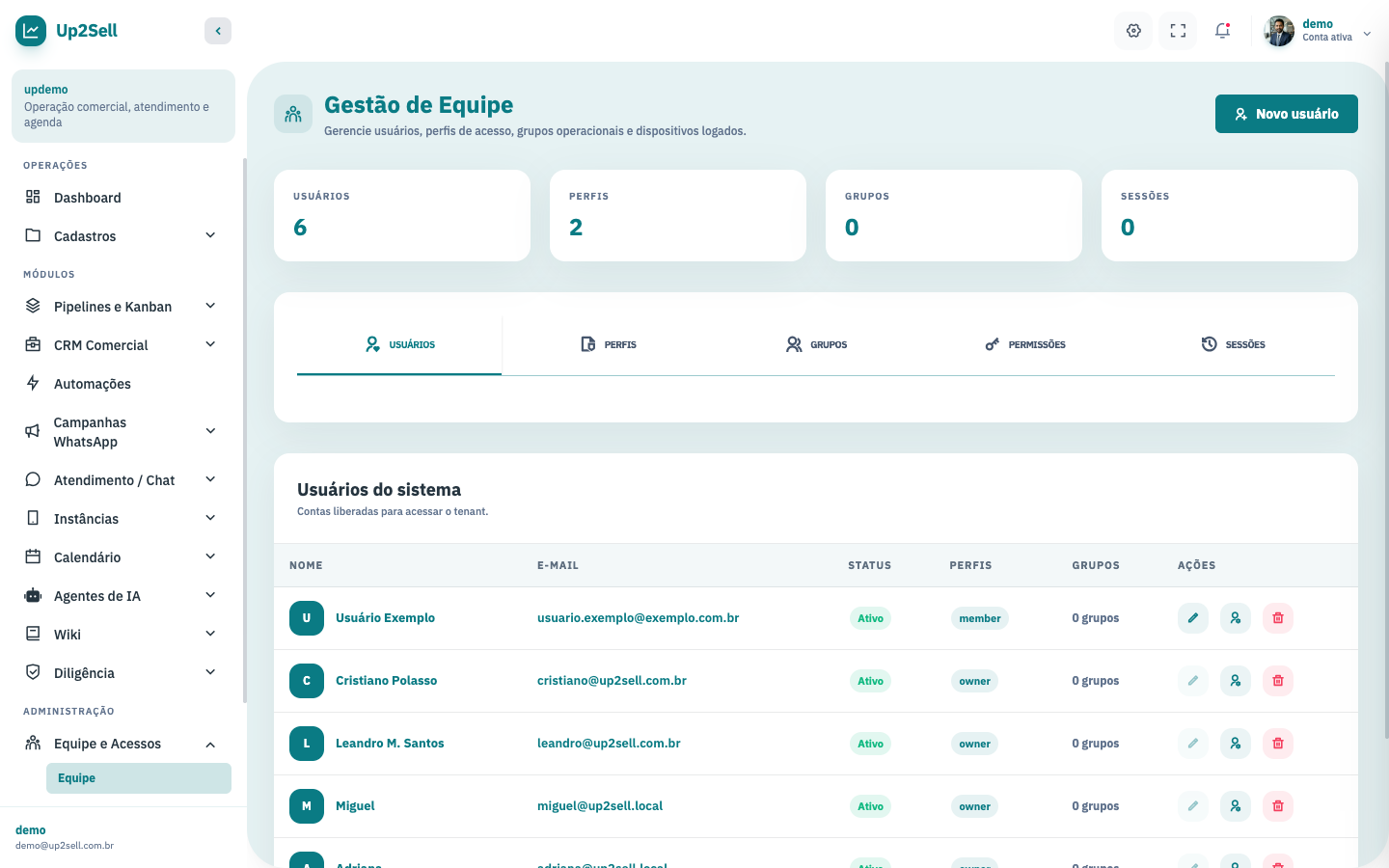The height and width of the screenshot is (868, 1389).
Task: Collapse Equipe e Acessos section
Action: [123, 744]
